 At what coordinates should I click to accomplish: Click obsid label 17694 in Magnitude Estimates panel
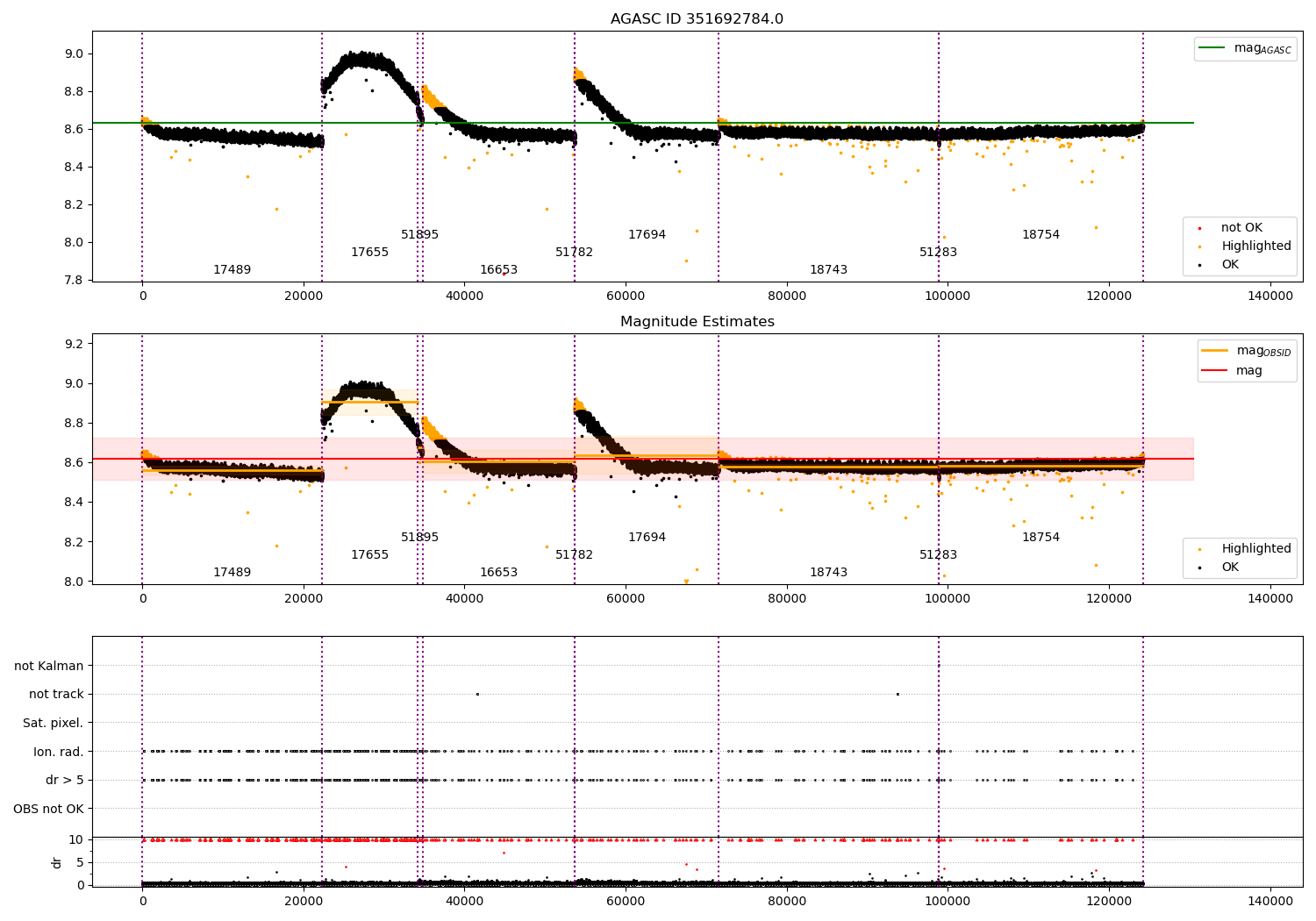point(647,537)
